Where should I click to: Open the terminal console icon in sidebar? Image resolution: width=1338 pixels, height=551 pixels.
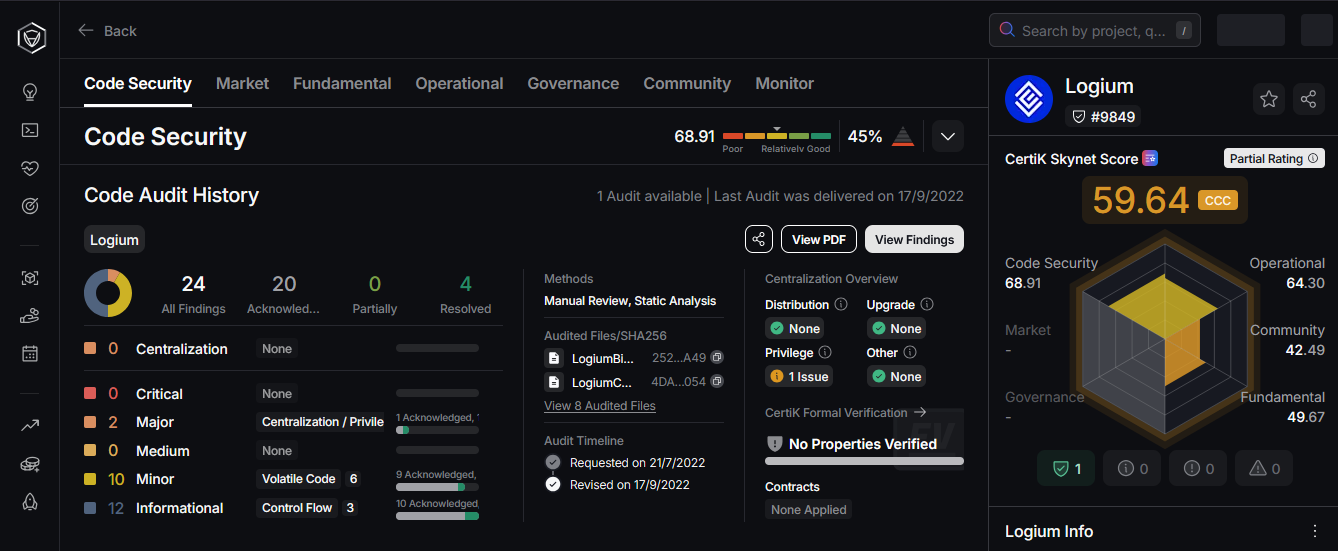pyautogui.click(x=30, y=130)
